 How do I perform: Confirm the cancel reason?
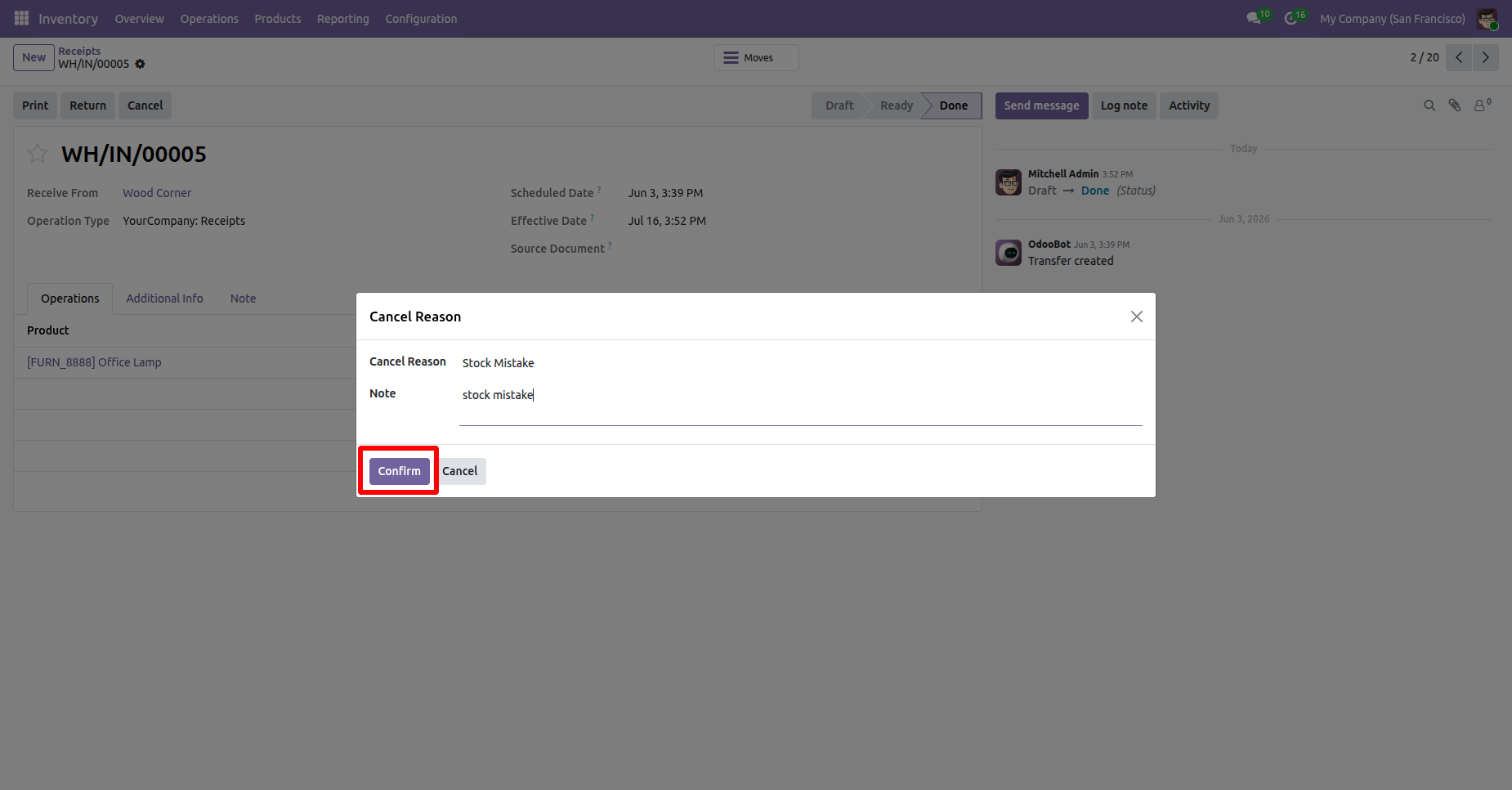click(399, 471)
